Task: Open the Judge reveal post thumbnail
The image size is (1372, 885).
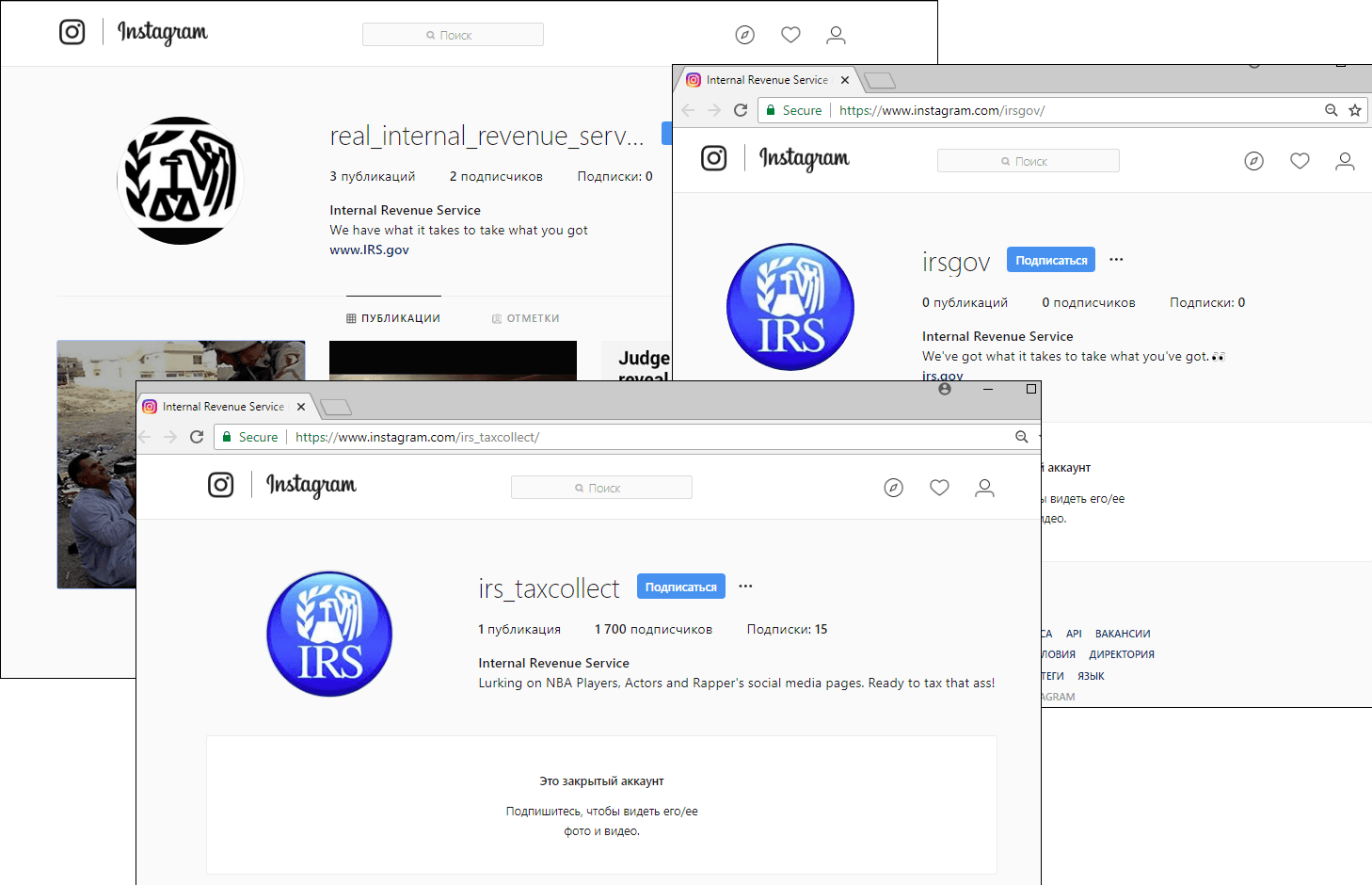Action: point(636,361)
